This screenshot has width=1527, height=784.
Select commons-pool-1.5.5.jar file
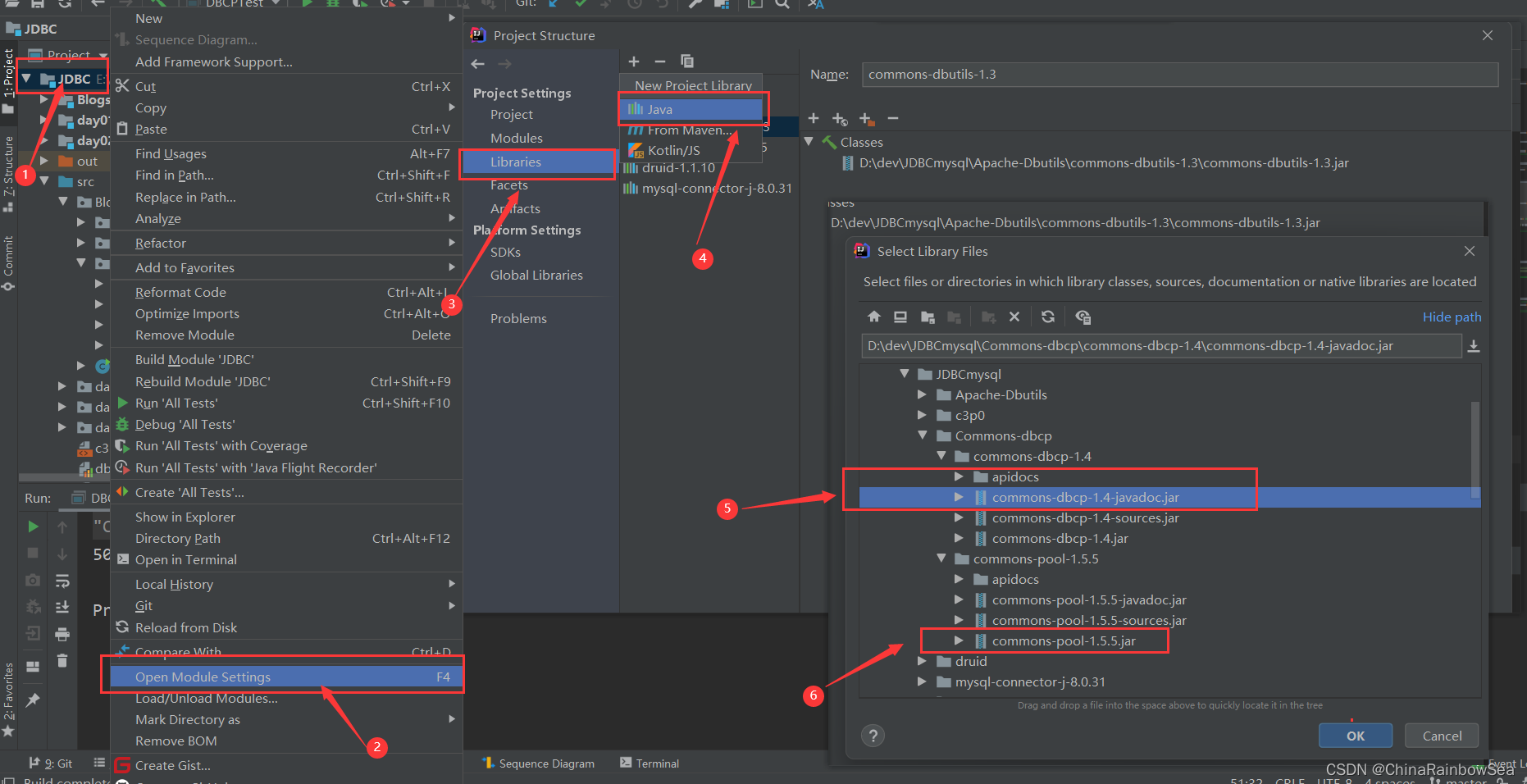point(1064,640)
